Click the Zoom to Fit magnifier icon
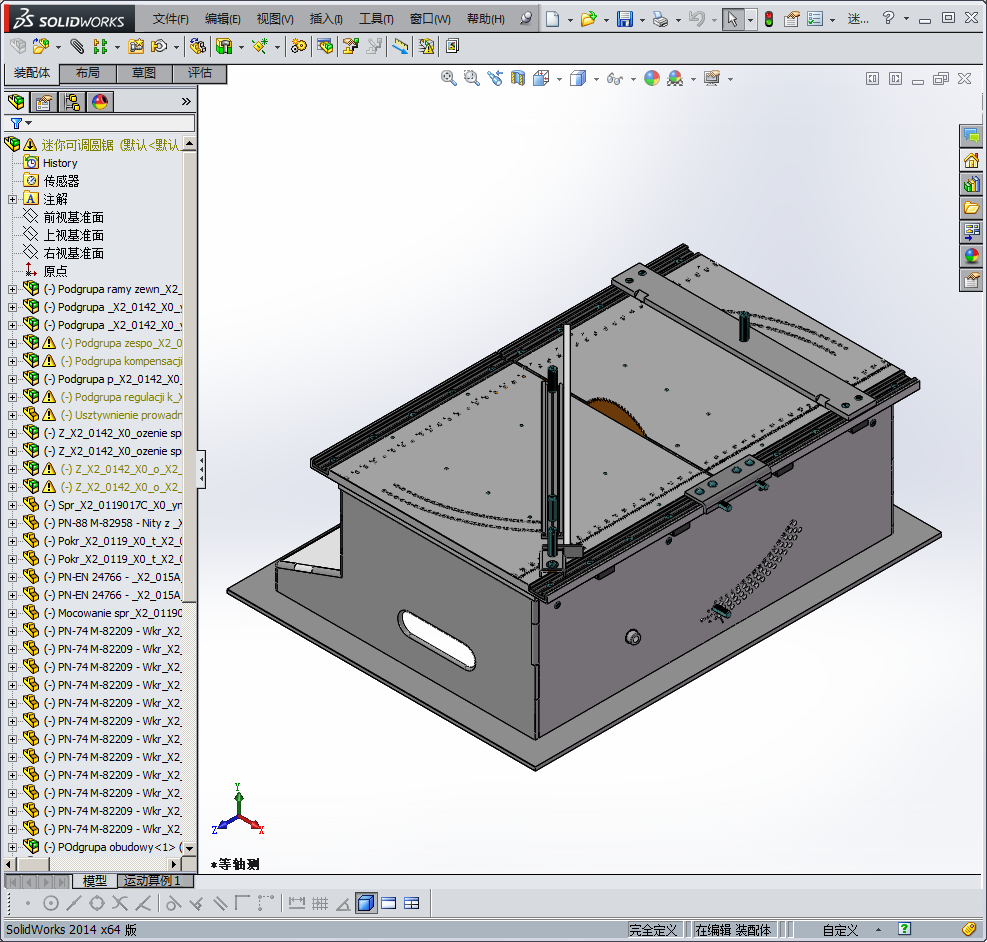The width and height of the screenshot is (987, 942). (x=449, y=78)
